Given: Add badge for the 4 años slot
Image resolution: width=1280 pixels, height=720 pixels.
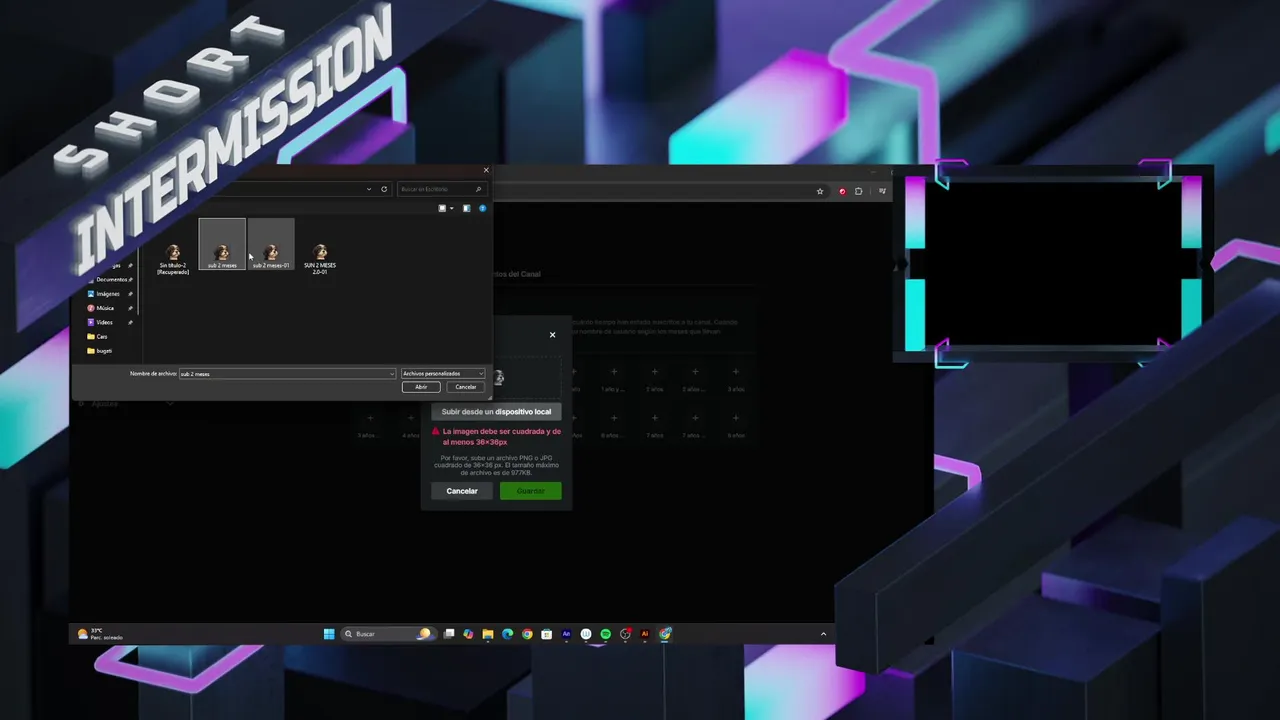Looking at the screenshot, I should coord(410,418).
